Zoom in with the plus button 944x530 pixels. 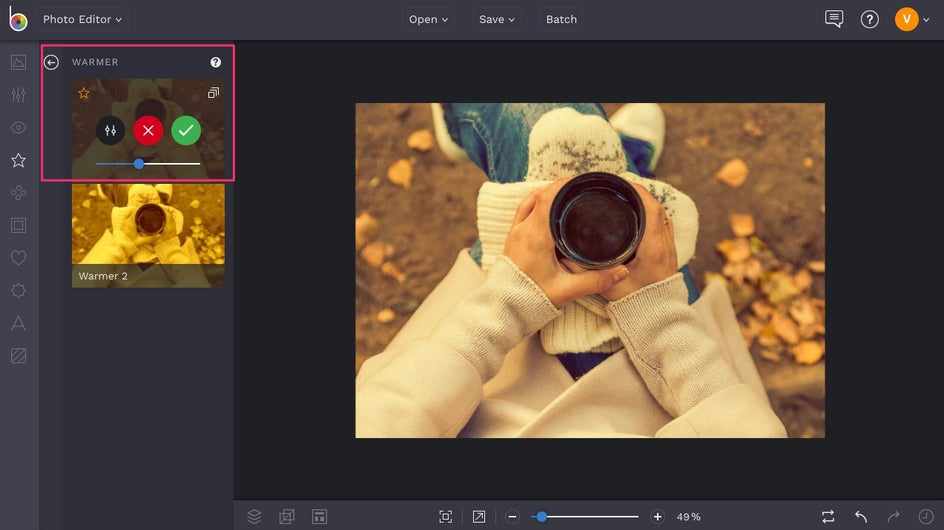(x=657, y=517)
